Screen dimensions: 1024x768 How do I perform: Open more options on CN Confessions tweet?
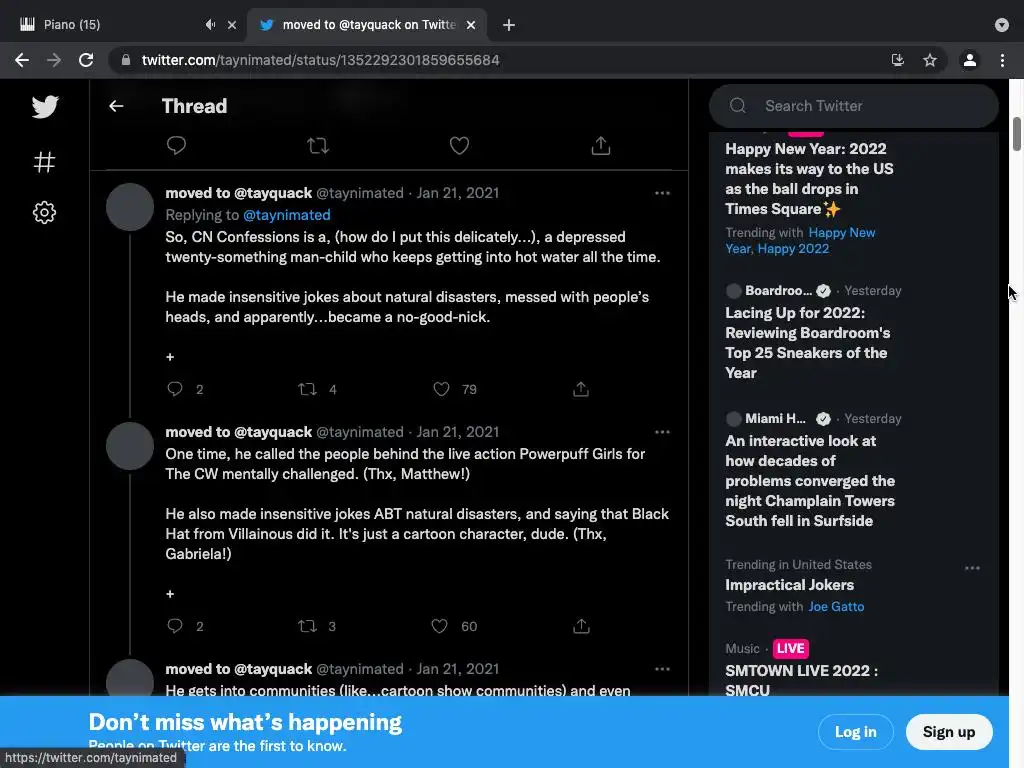[x=662, y=193]
